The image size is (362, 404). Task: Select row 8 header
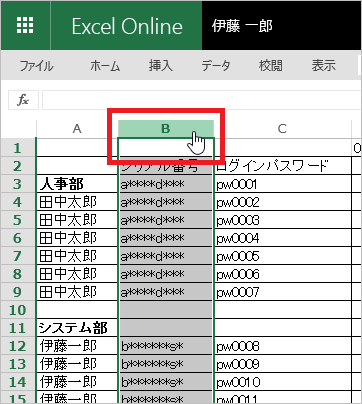tap(18, 274)
